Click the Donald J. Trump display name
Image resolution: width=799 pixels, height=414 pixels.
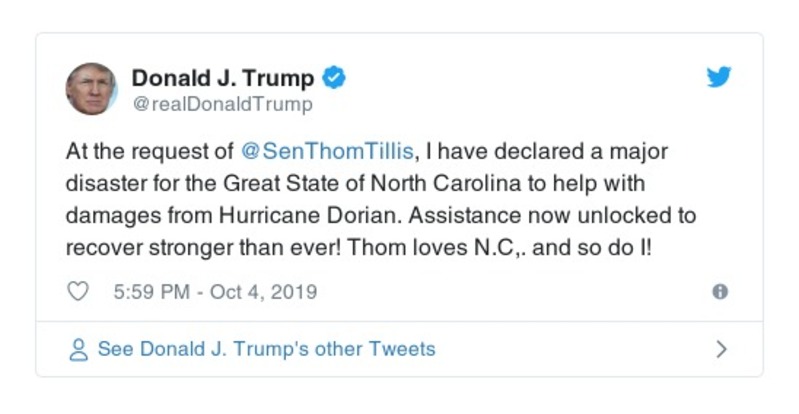point(223,78)
